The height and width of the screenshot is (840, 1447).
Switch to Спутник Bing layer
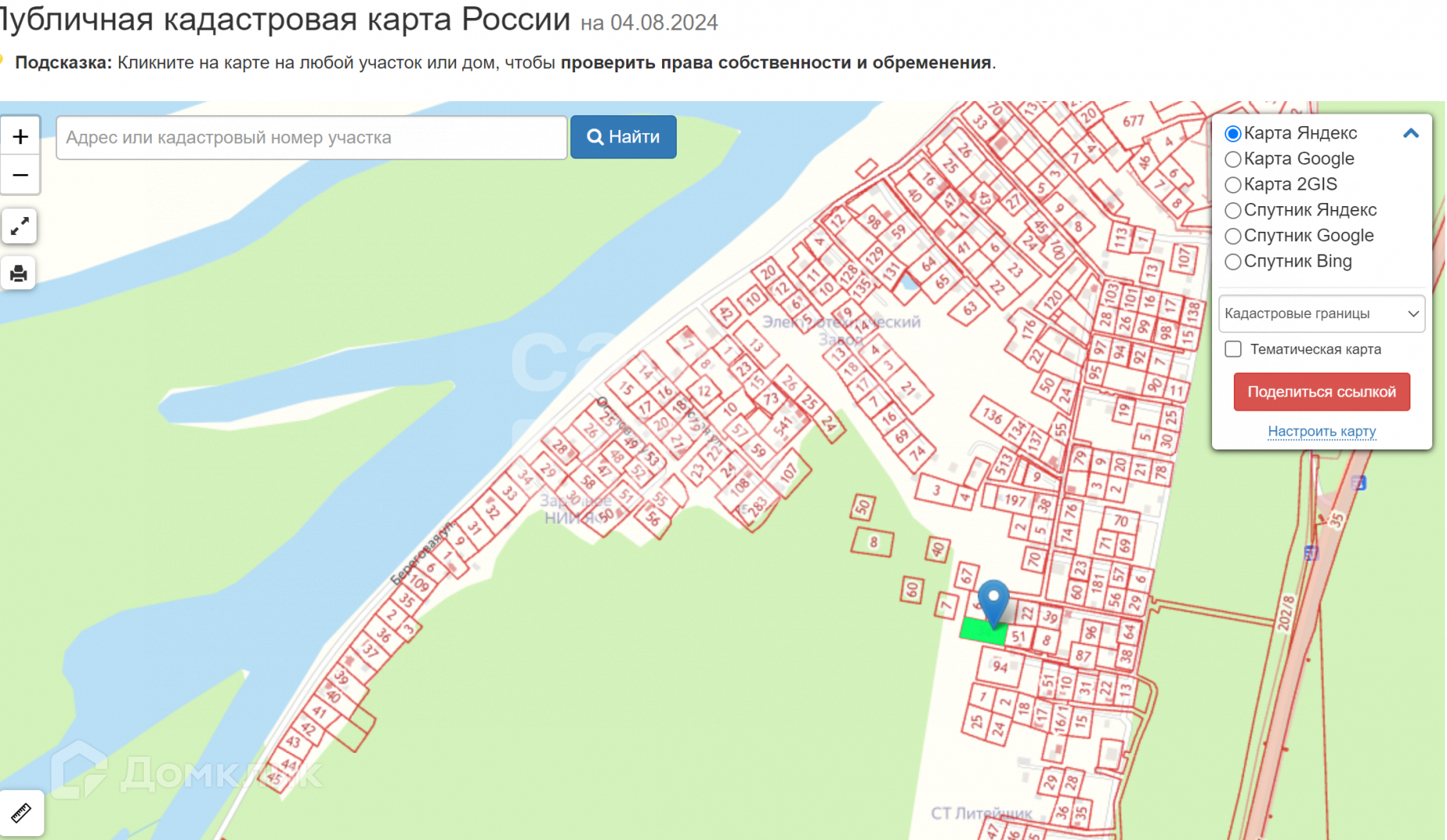pos(1233,262)
